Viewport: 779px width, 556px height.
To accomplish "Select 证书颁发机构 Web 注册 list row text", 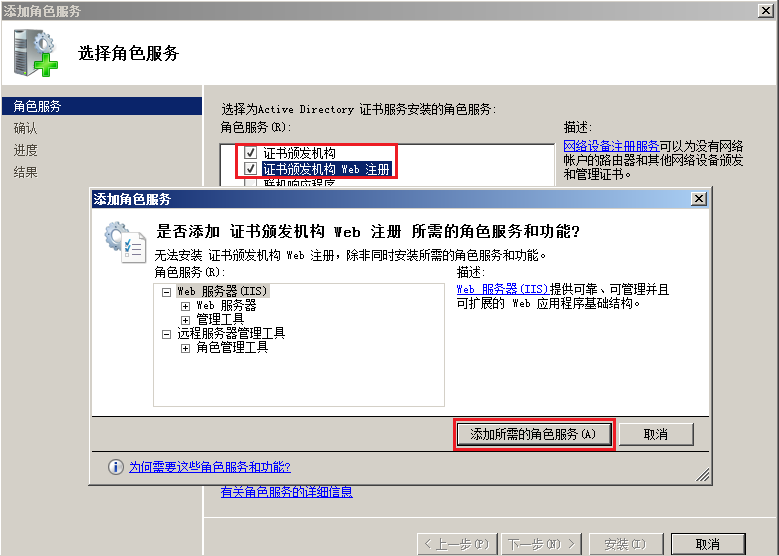I will point(326,169).
